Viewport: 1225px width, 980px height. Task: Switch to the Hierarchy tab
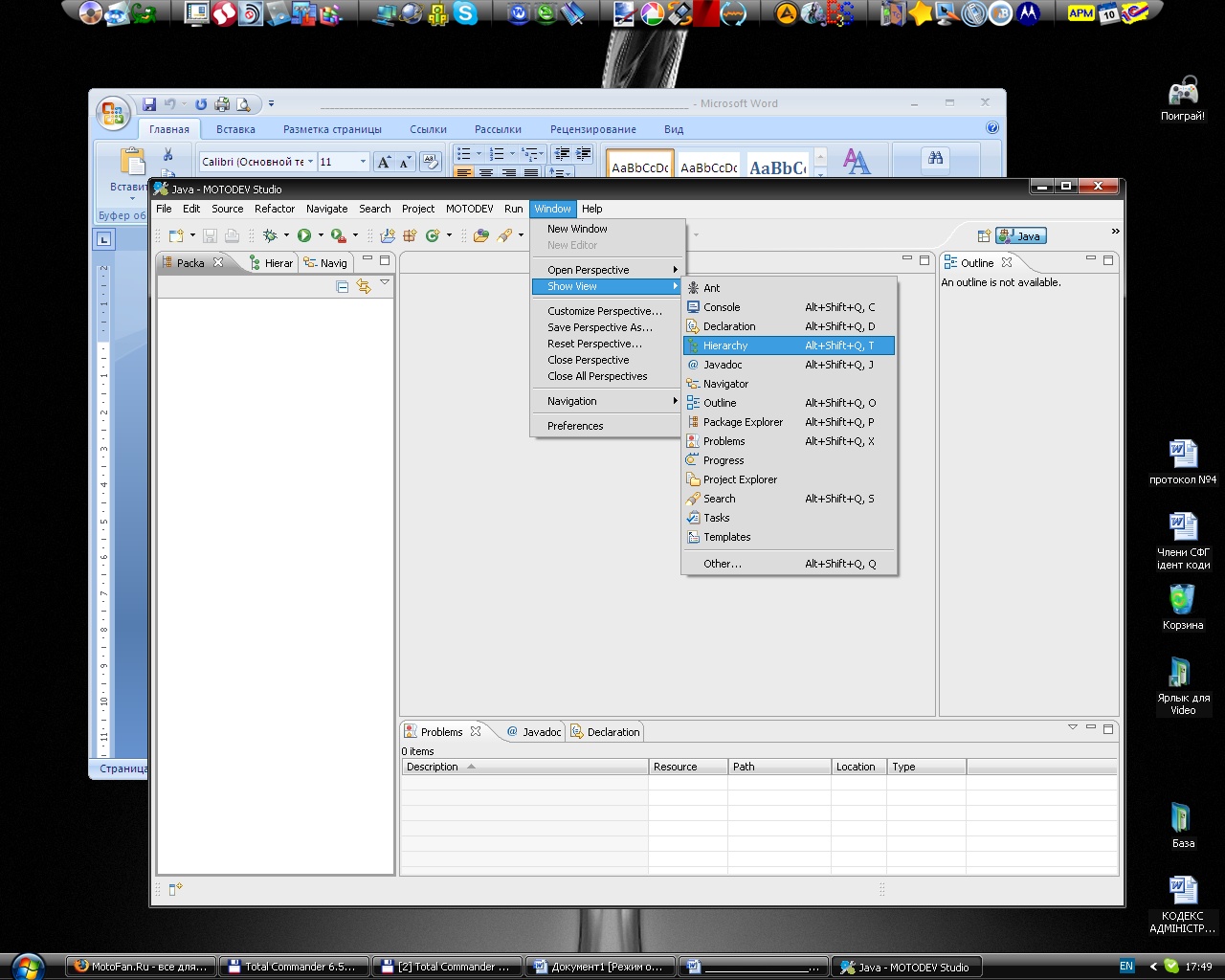(271, 263)
